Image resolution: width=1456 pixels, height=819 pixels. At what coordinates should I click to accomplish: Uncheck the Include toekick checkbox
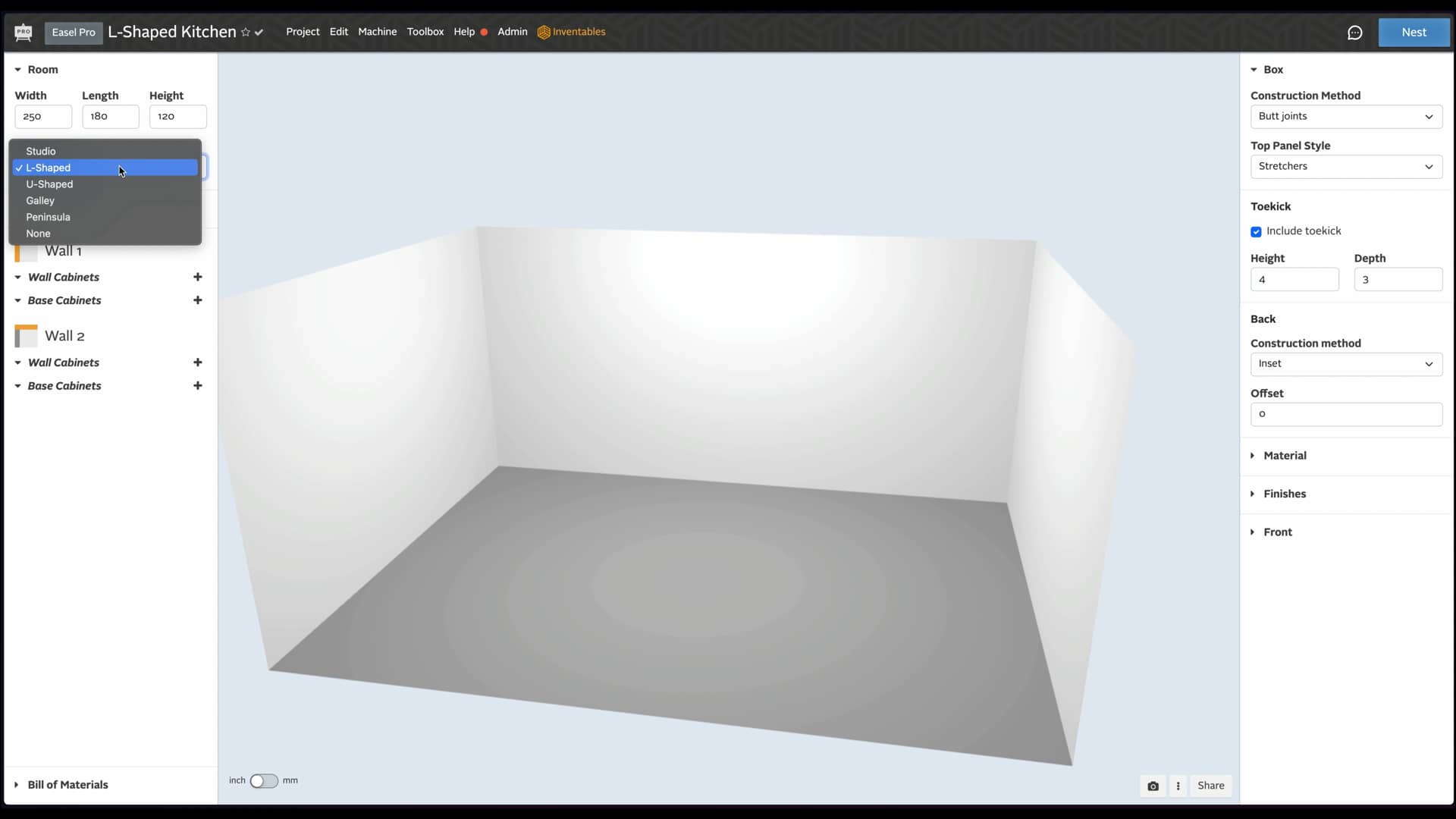coord(1256,231)
